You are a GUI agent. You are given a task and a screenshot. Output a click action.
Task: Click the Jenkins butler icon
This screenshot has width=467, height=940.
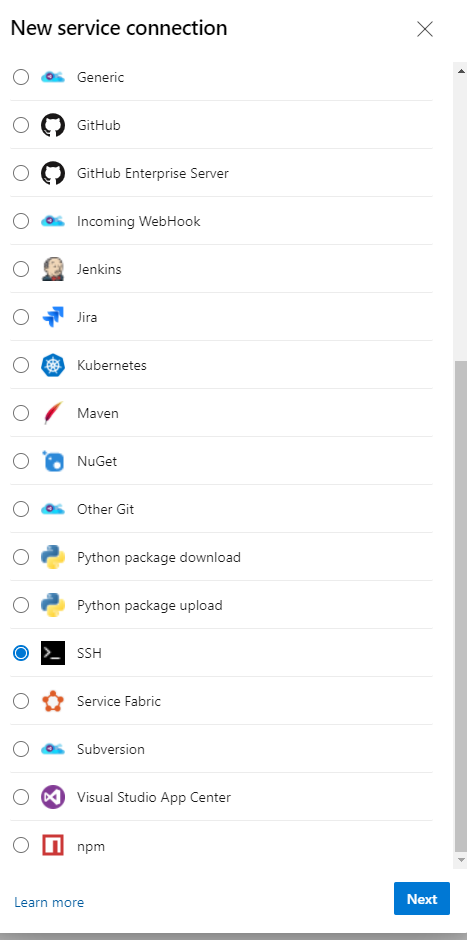point(53,269)
